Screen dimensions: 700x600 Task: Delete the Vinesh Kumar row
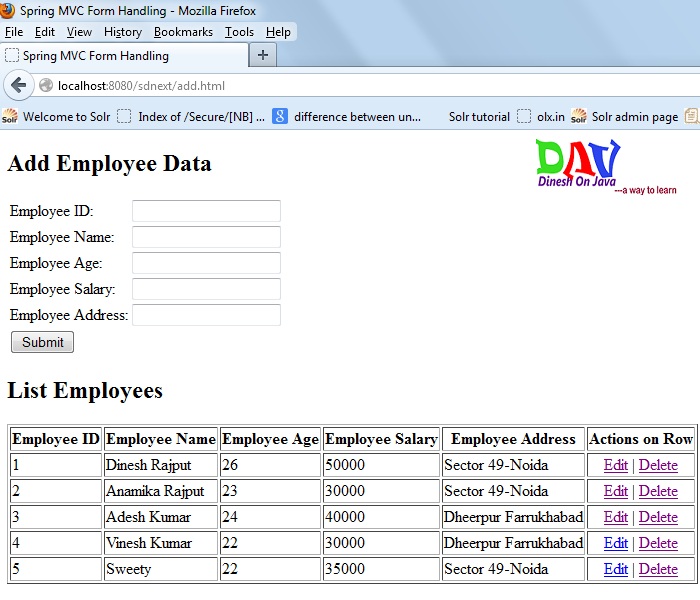658,543
